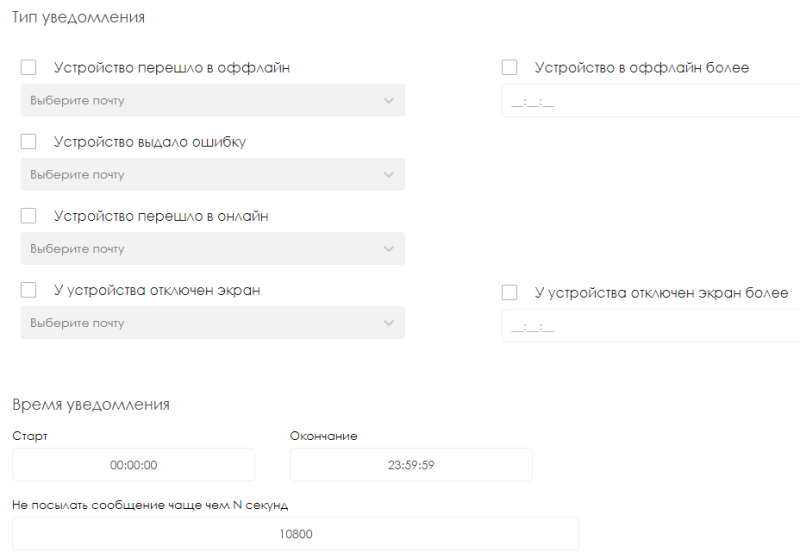Click chevron arrow of screen-off email selector
This screenshot has width=800, height=559.
389,323
